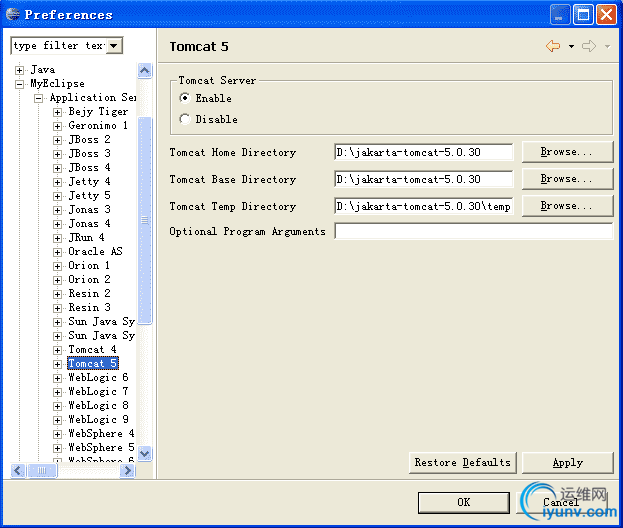The image size is (623, 528).
Task: Select WebSphere 4 in the tree
Action: [x=101, y=433]
